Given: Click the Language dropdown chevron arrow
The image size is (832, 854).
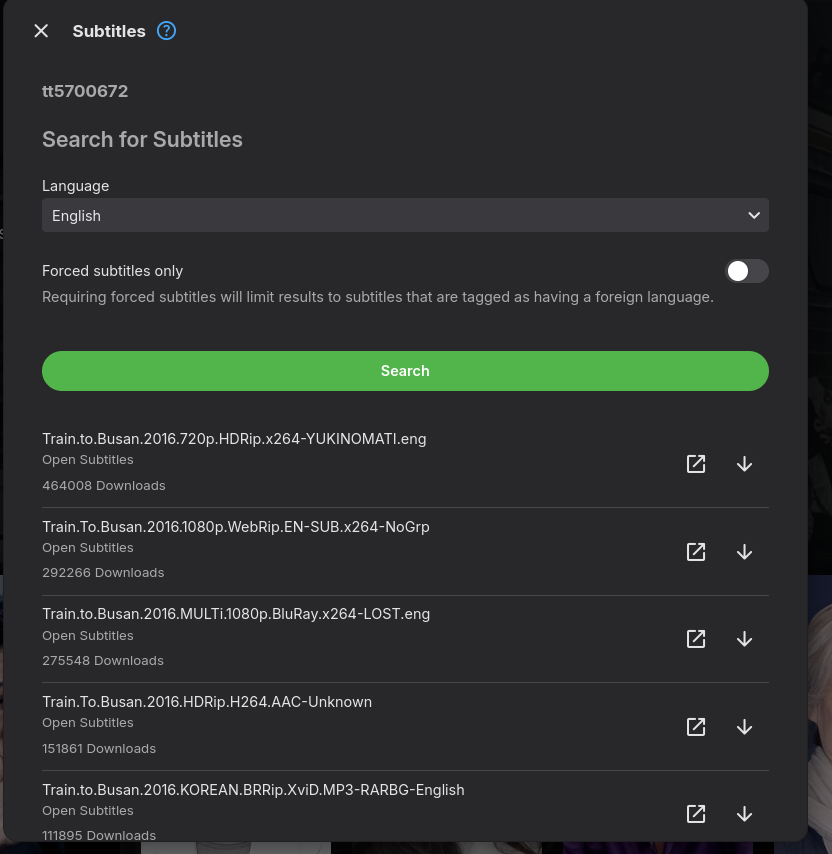Looking at the screenshot, I should coord(754,215).
